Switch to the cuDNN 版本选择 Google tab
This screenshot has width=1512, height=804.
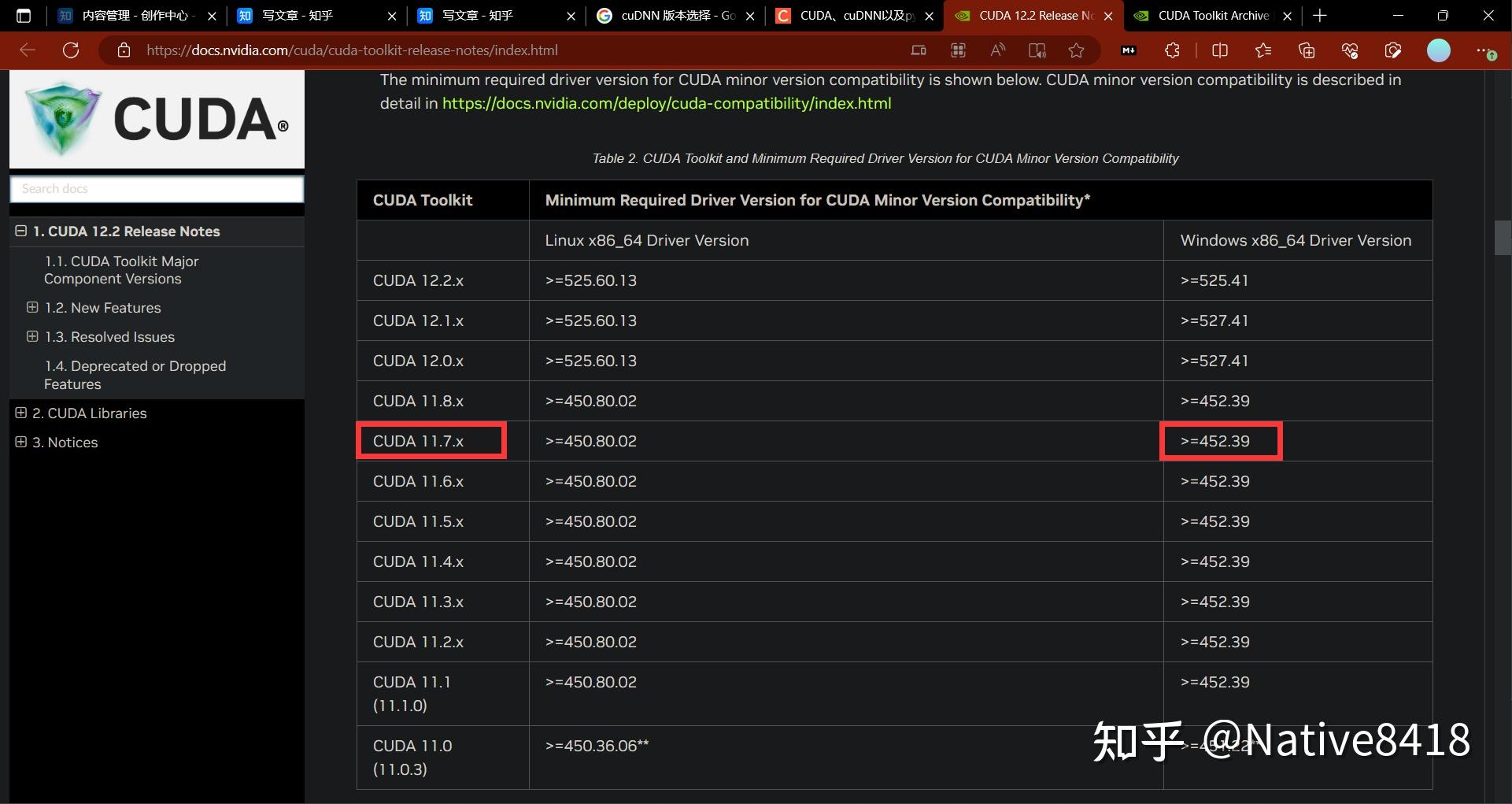click(675, 15)
